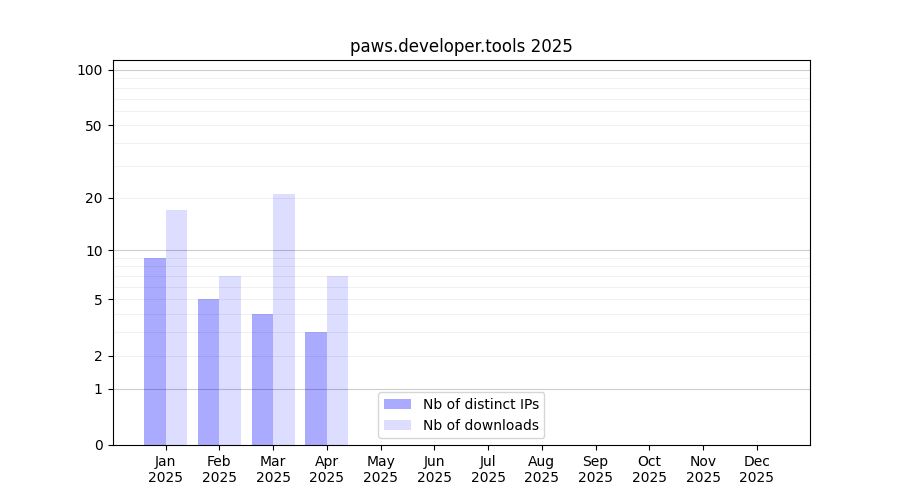Screen dimensions: 900x500
Task: Click the 0 y-axis tick label
Action: click(x=98, y=445)
